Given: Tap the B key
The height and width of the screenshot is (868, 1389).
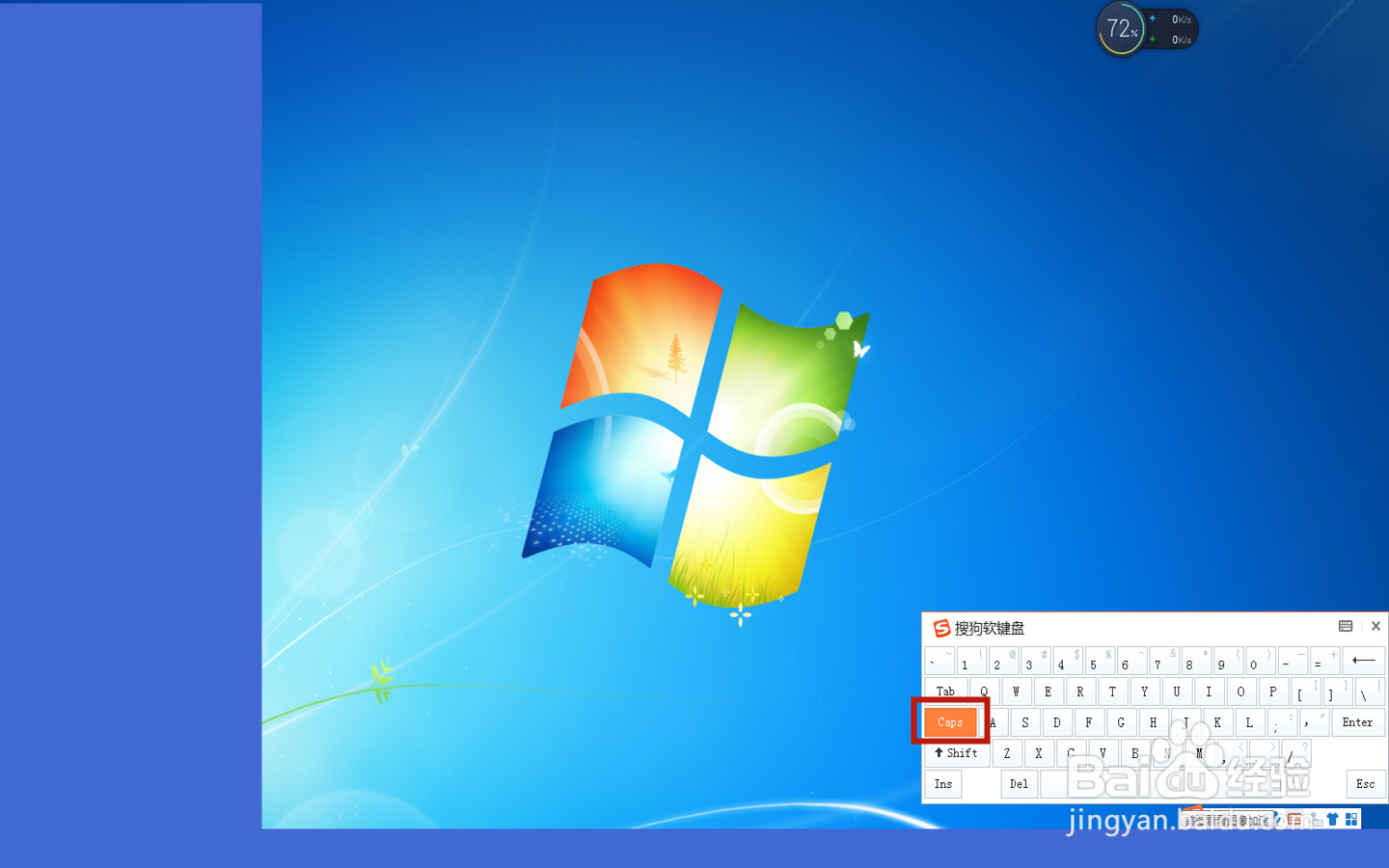Looking at the screenshot, I should click(1135, 753).
